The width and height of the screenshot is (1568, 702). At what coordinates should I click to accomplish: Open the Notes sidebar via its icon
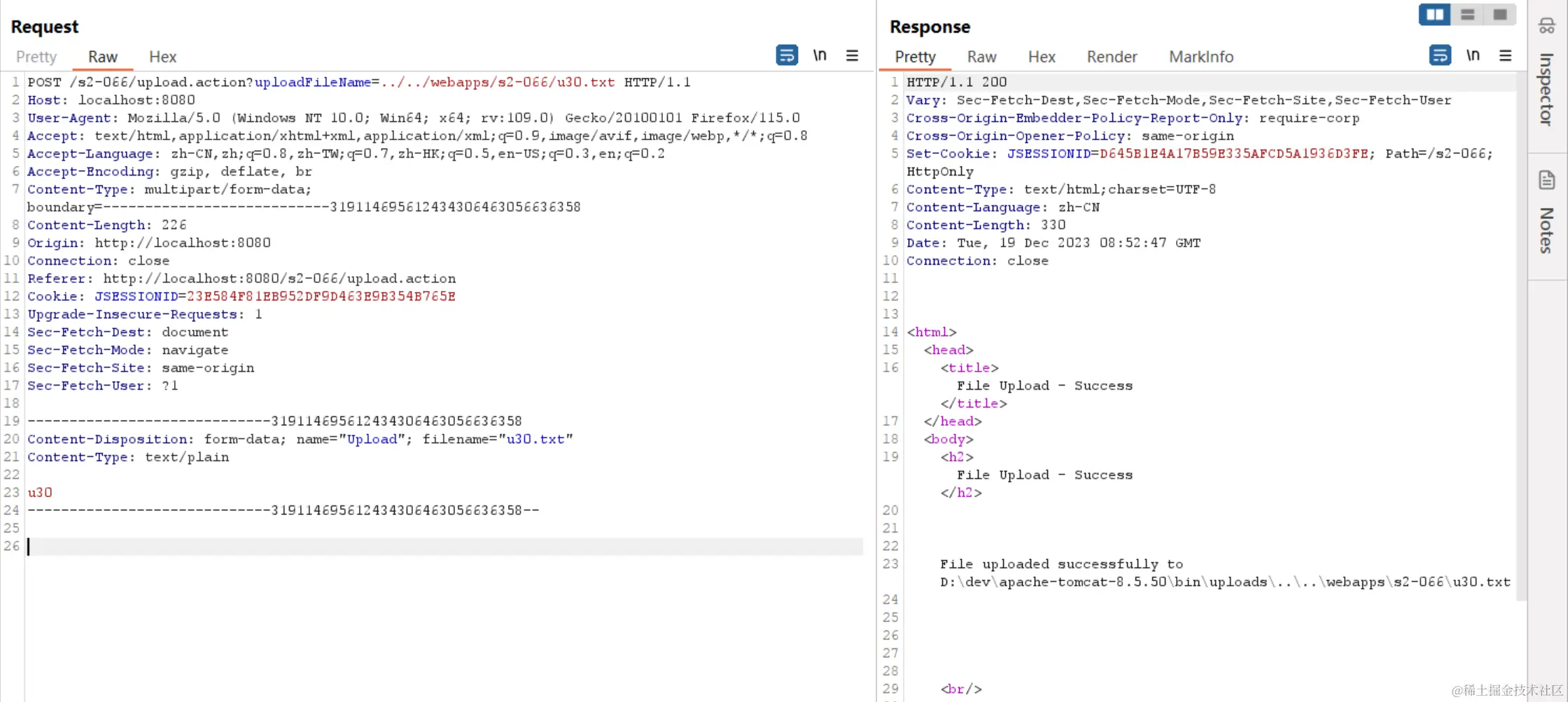(1546, 180)
